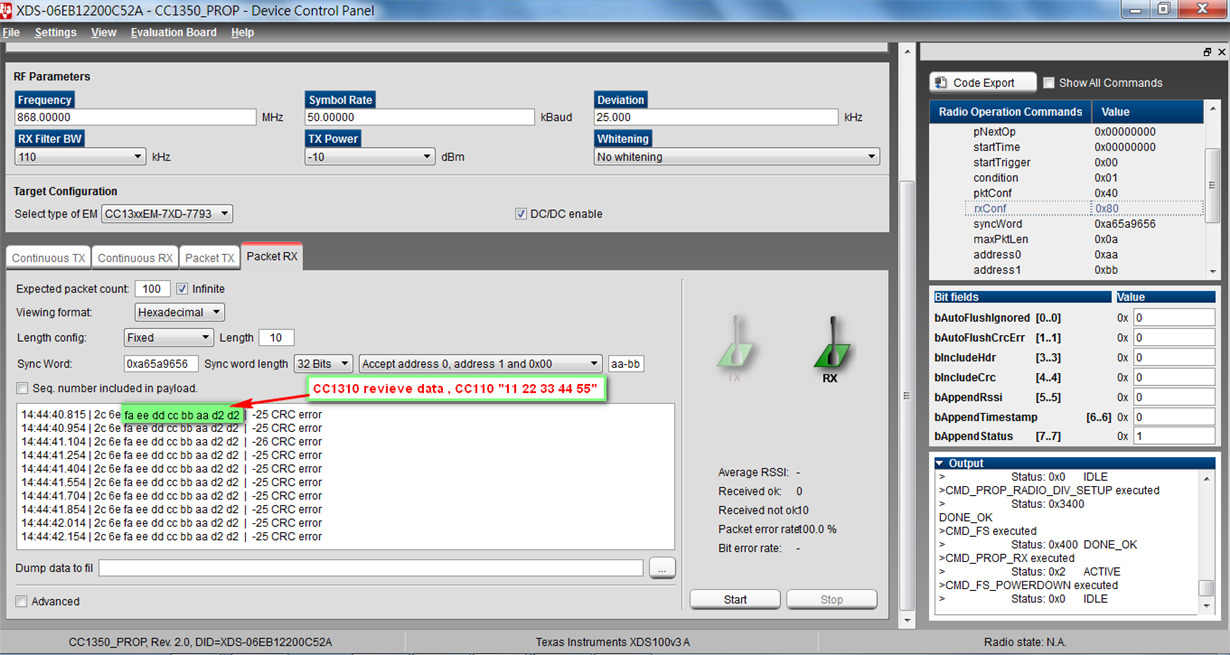
Task: Open the Settings menu
Action: click(55, 32)
